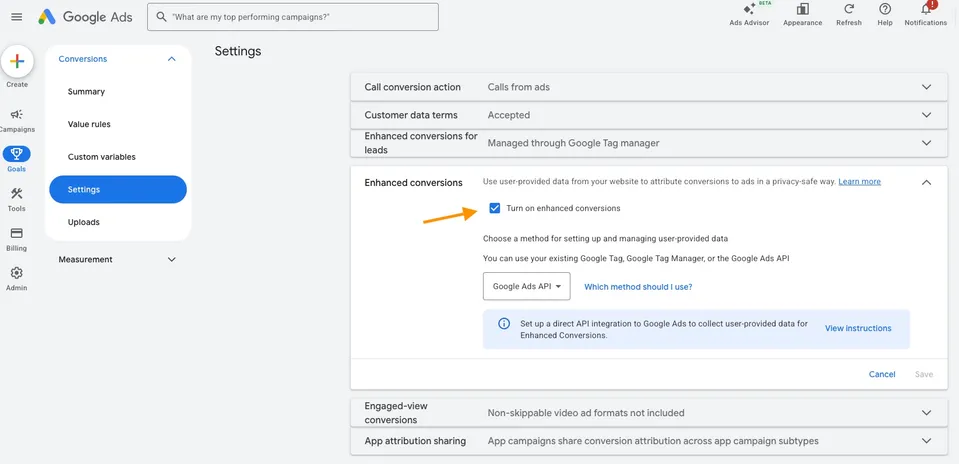959x464 pixels.
Task: Open the Summary page
Action: tap(86, 92)
